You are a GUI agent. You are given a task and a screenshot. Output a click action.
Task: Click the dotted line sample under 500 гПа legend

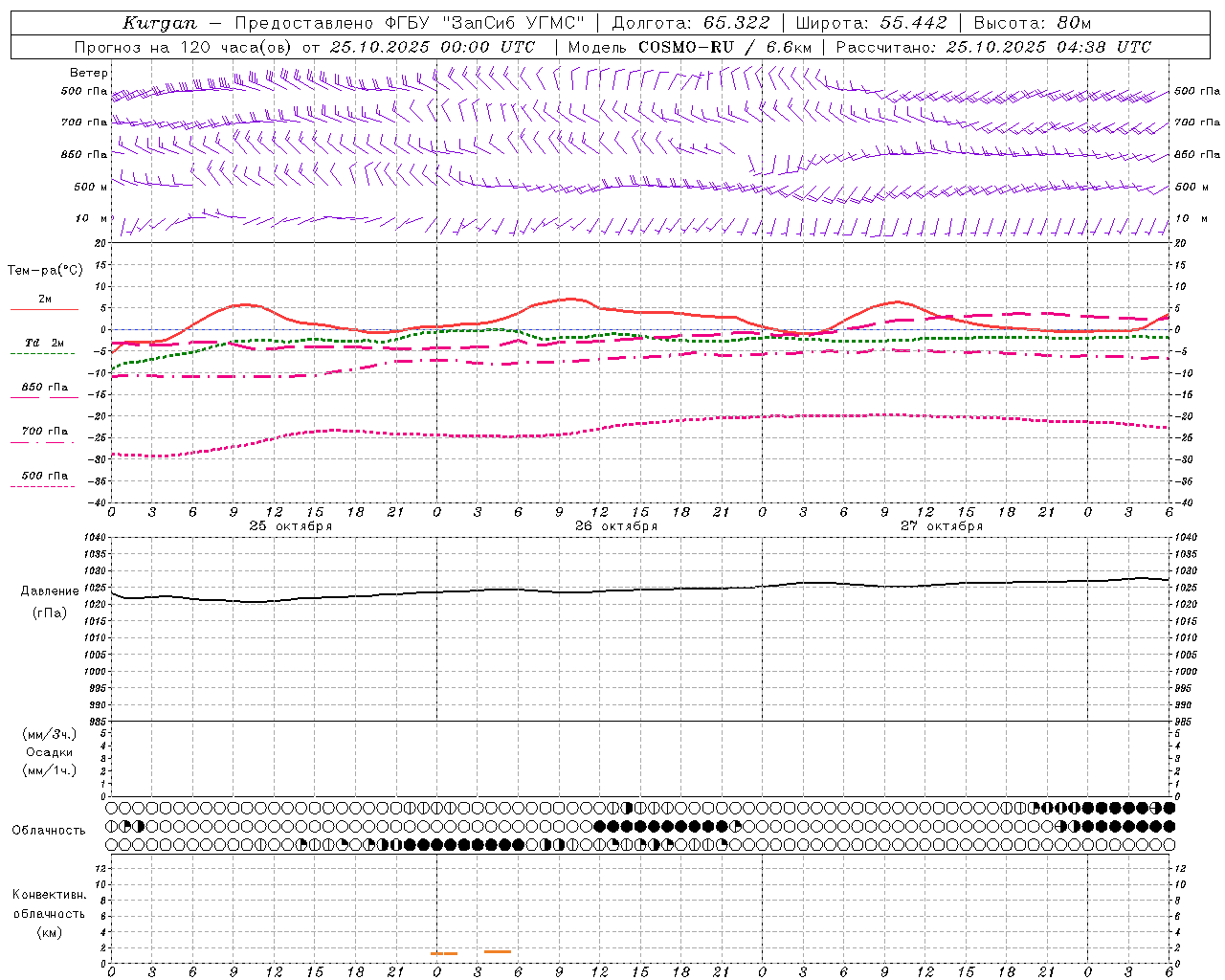coord(42,486)
